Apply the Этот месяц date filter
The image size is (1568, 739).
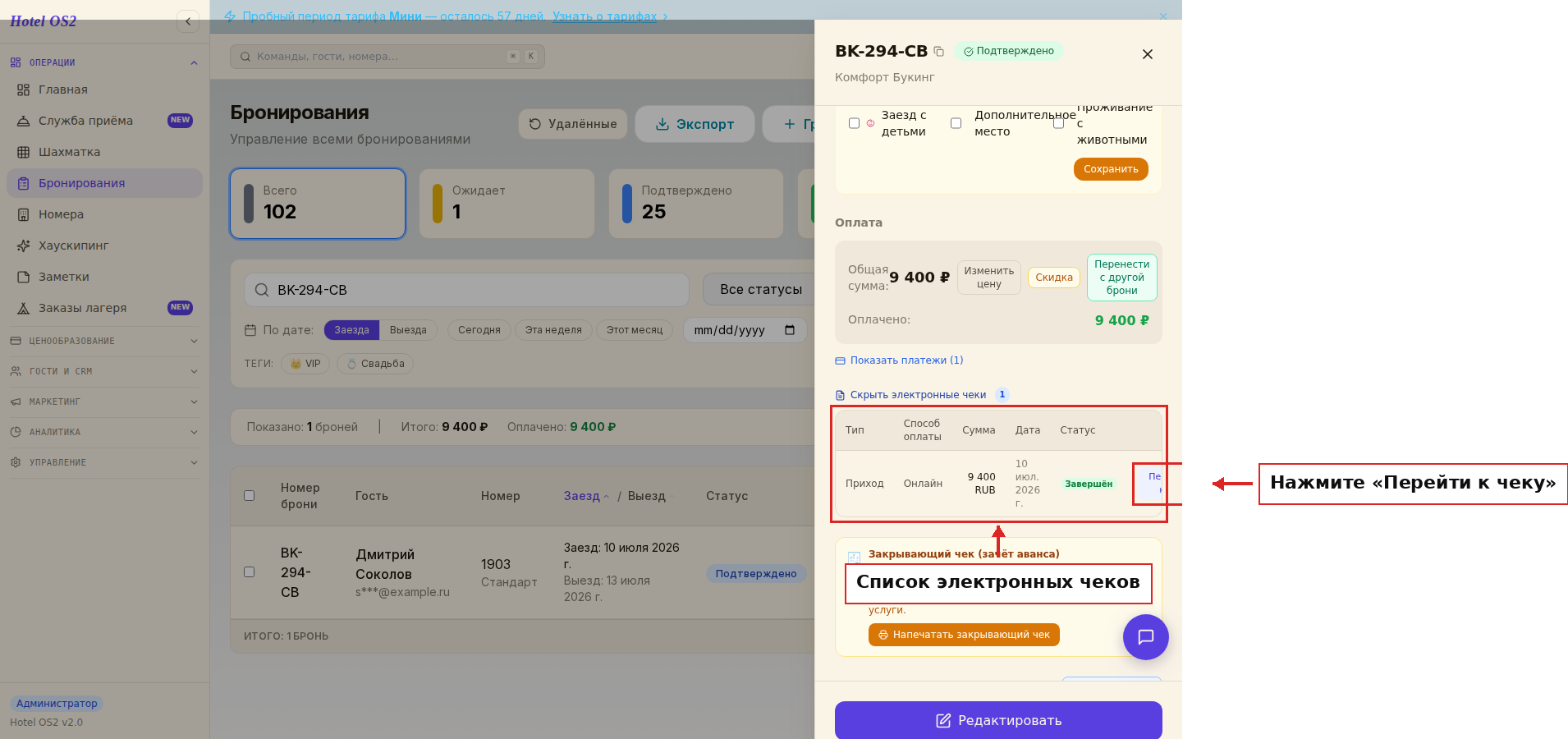[x=635, y=330]
